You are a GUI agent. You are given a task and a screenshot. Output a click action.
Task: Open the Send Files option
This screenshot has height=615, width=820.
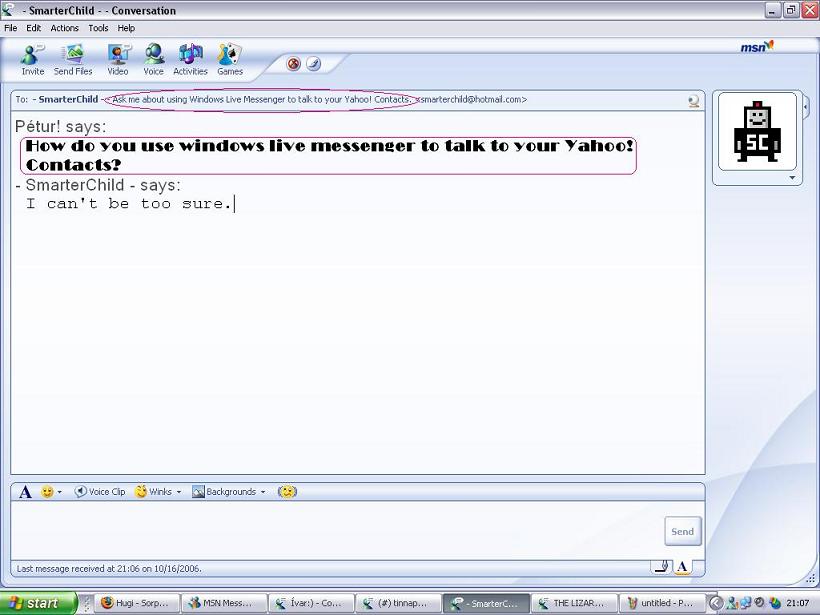73,60
